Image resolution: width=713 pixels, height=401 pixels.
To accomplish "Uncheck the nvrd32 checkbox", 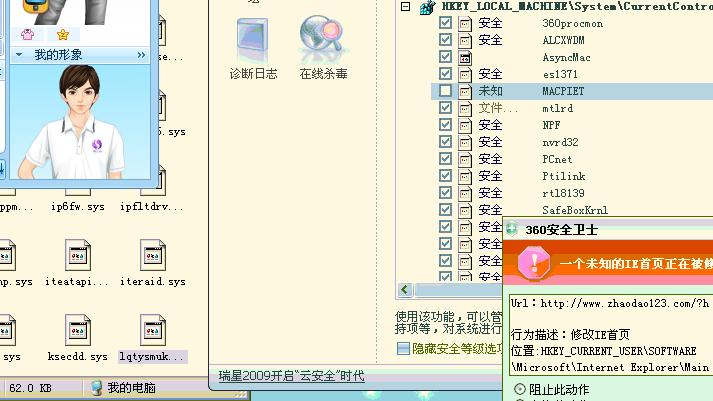I will (445, 141).
